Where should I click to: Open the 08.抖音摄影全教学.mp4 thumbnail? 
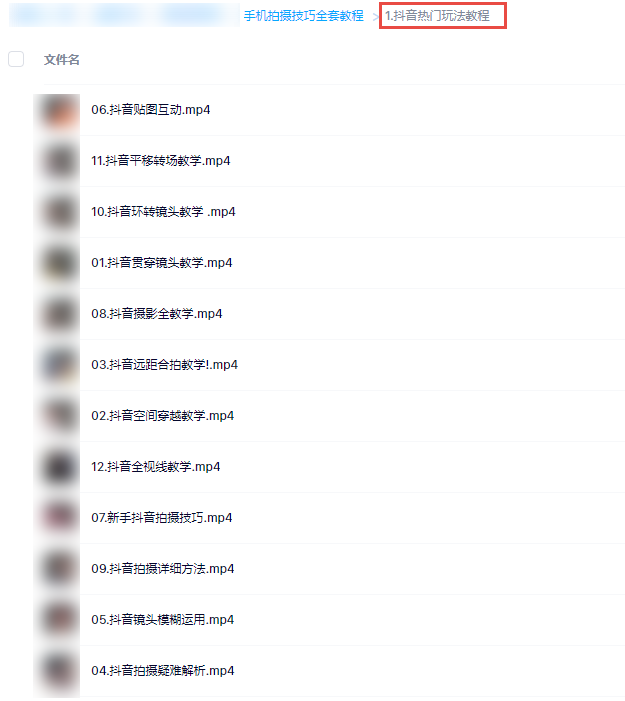(x=58, y=314)
